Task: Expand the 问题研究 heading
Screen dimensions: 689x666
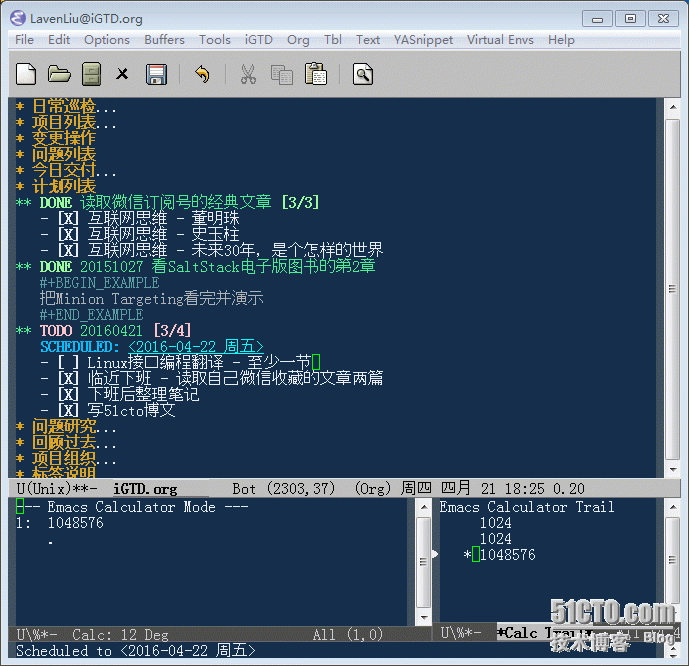Action: (64, 427)
